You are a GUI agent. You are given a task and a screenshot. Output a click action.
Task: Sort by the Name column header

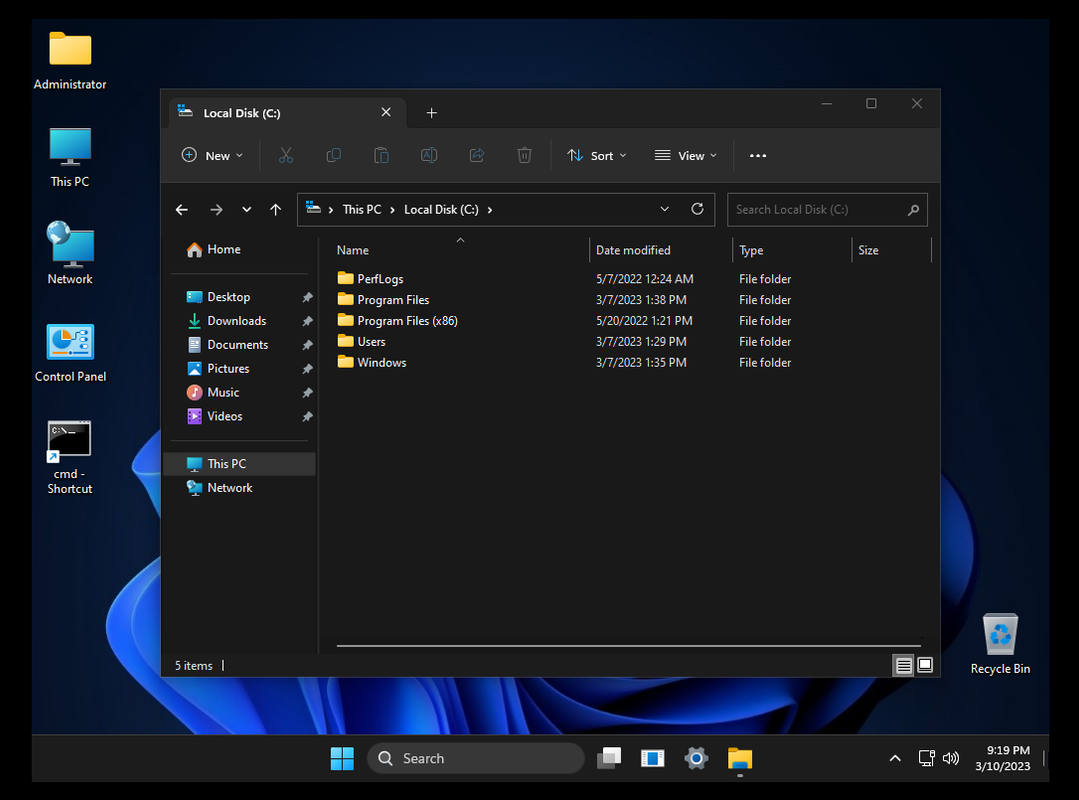[460, 250]
